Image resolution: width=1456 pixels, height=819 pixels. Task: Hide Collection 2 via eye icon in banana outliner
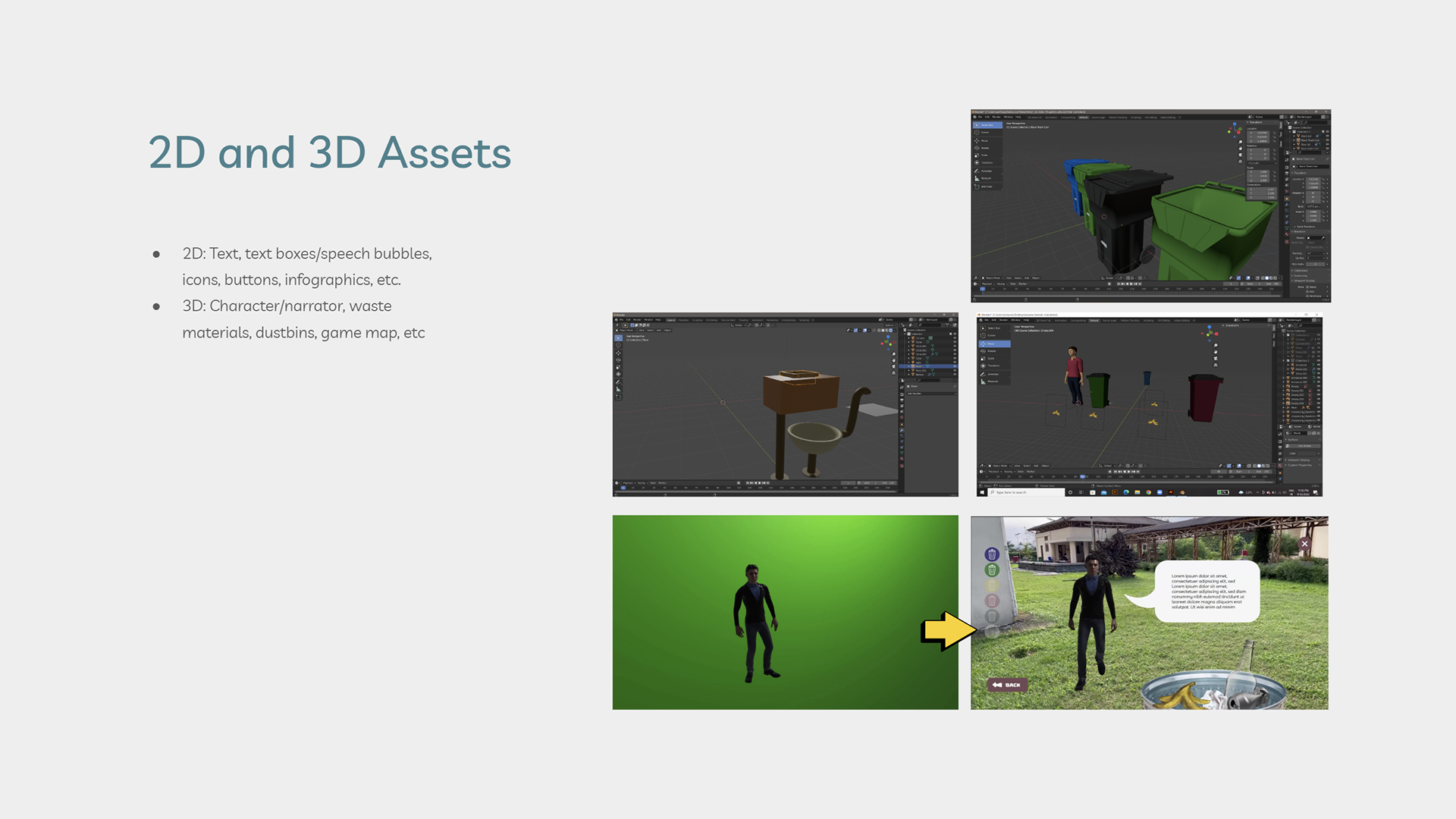(x=1319, y=360)
